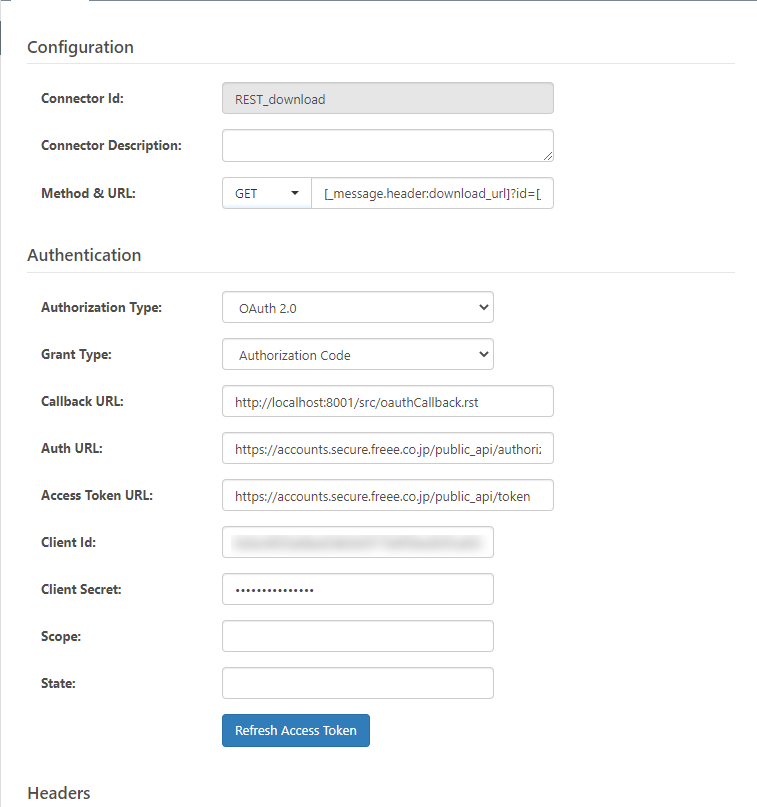Click the Refresh Access Token button
The height and width of the screenshot is (807, 757).
tap(295, 730)
